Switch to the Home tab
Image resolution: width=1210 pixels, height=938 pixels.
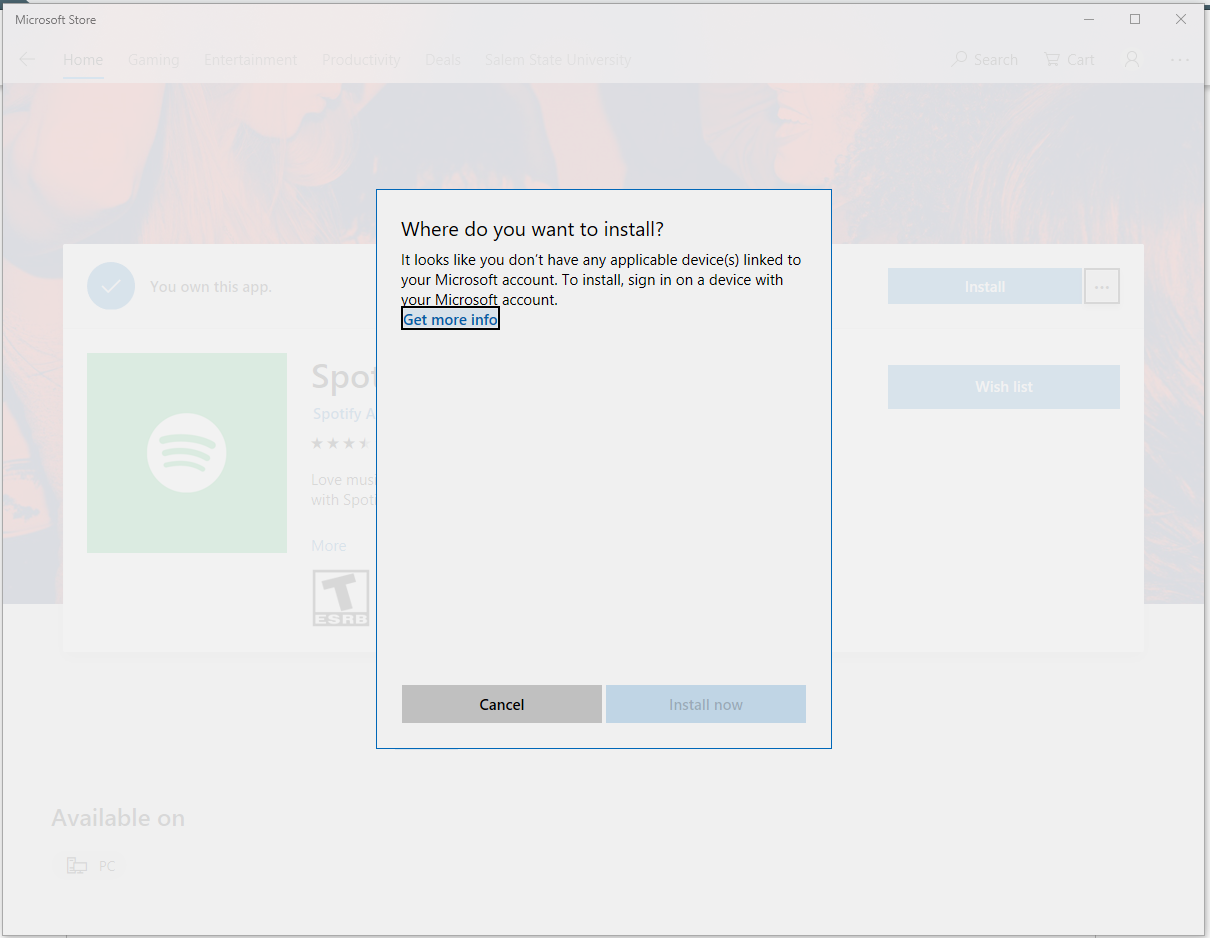click(x=83, y=60)
